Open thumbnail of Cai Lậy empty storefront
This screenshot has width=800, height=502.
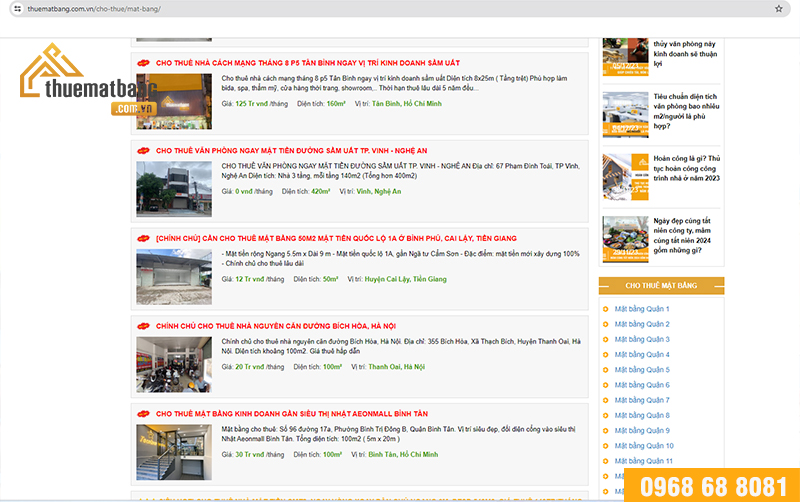point(174,277)
